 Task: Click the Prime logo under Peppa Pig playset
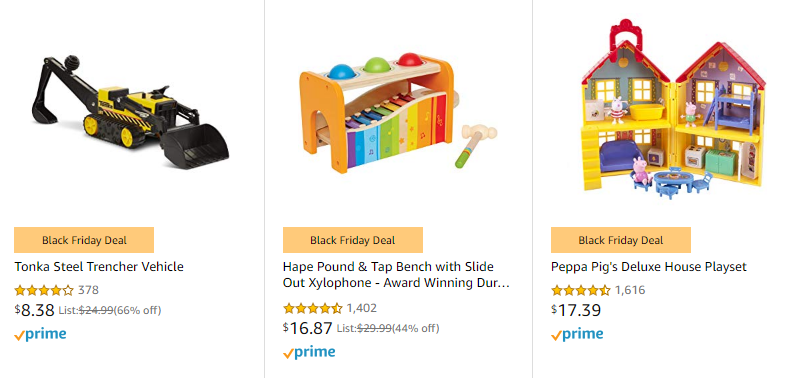tap(577, 335)
